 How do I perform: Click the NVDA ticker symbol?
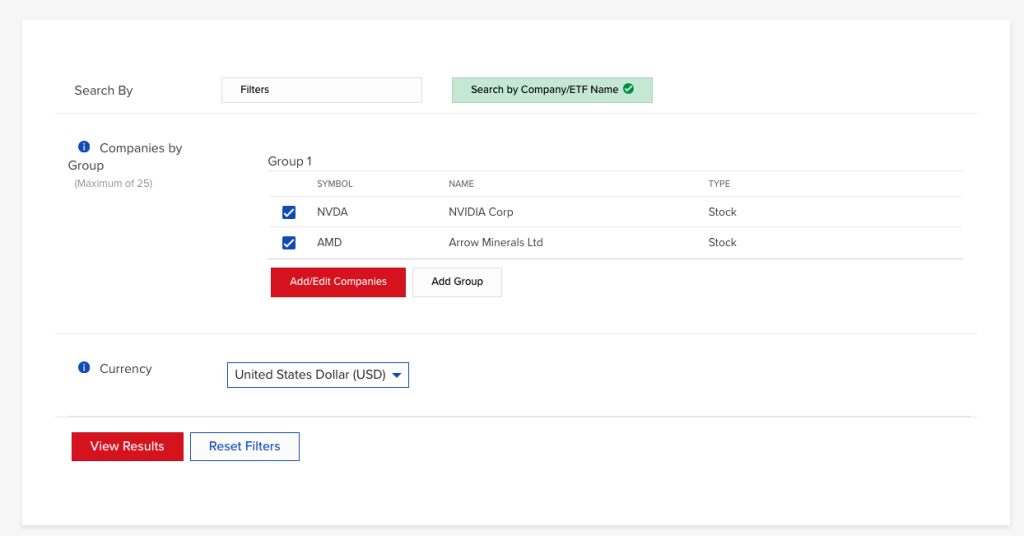(x=332, y=212)
